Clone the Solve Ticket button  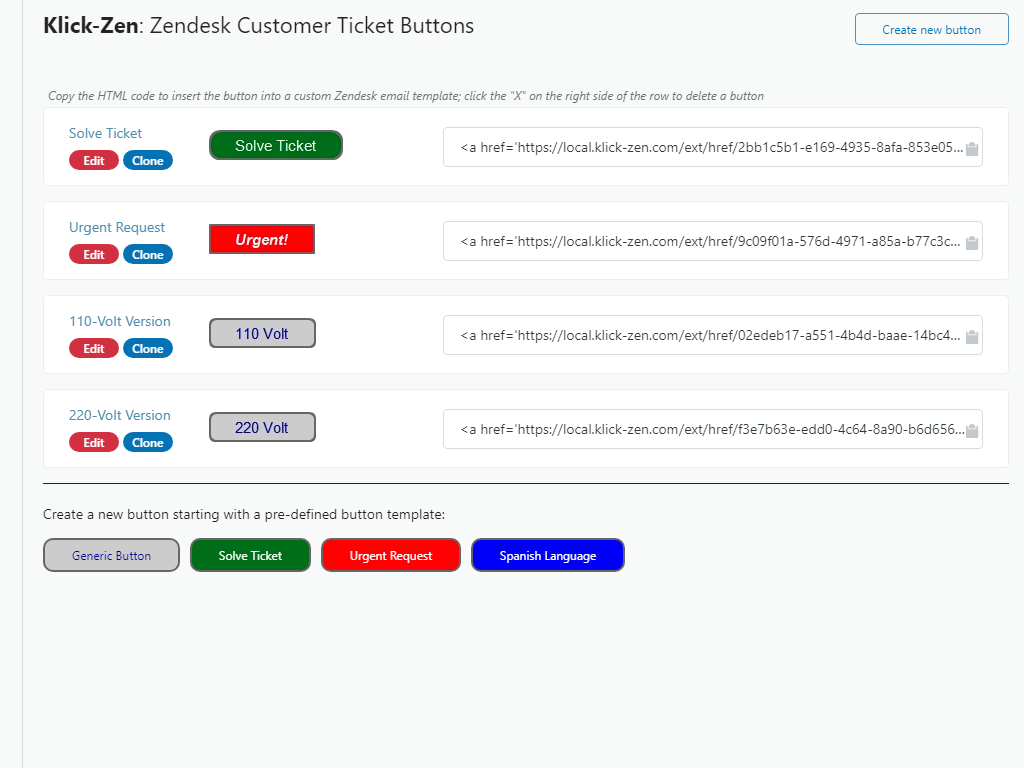click(x=148, y=161)
